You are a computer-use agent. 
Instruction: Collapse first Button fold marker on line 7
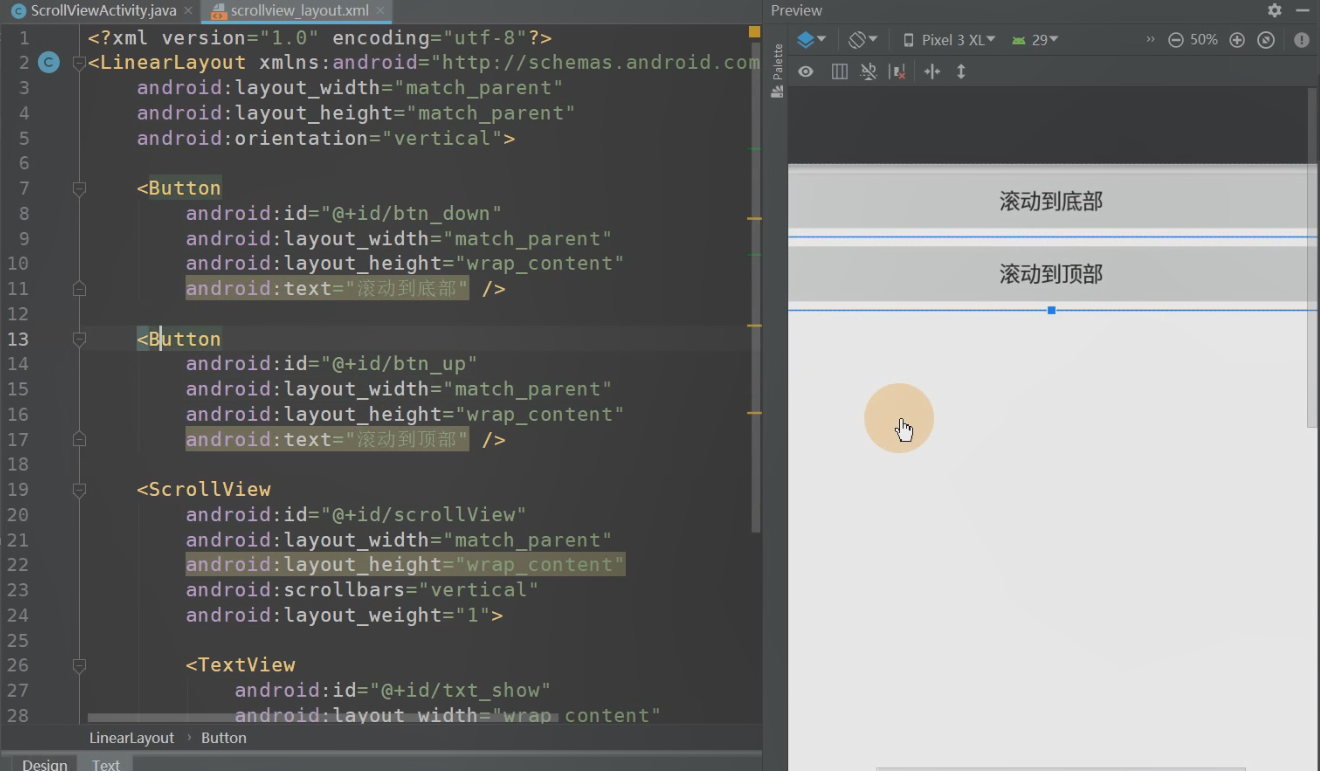[79, 188]
